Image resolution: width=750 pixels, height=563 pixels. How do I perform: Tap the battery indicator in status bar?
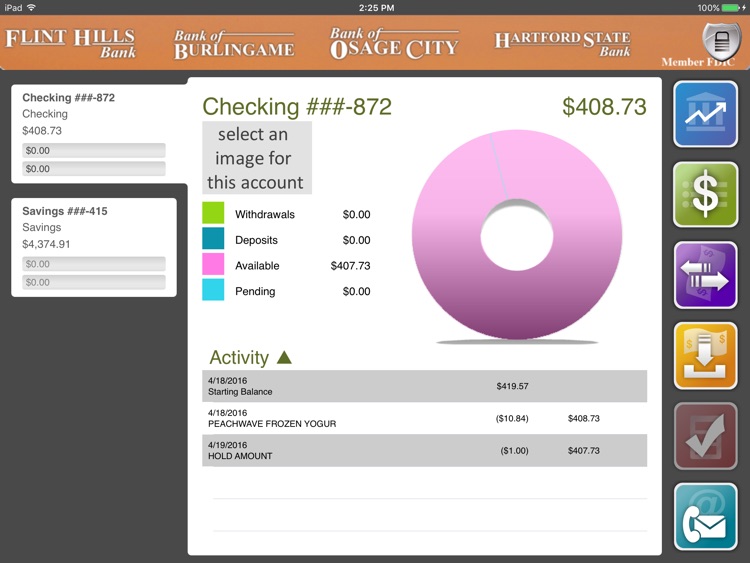pos(732,8)
